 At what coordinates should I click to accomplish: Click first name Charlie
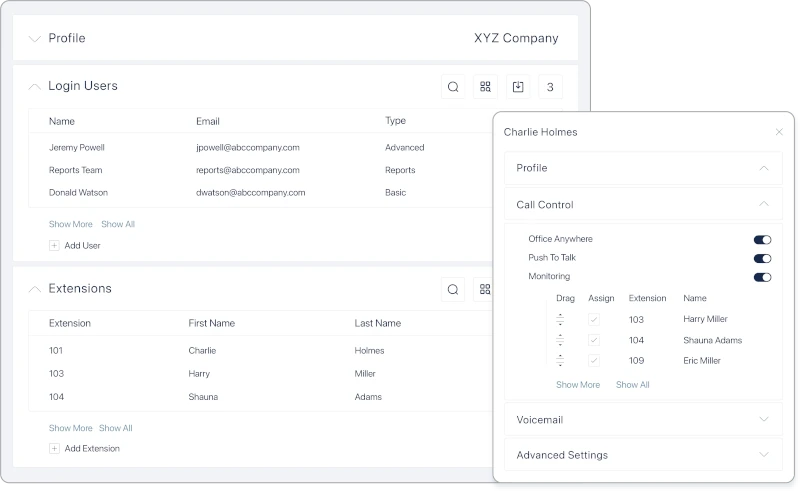(x=202, y=351)
